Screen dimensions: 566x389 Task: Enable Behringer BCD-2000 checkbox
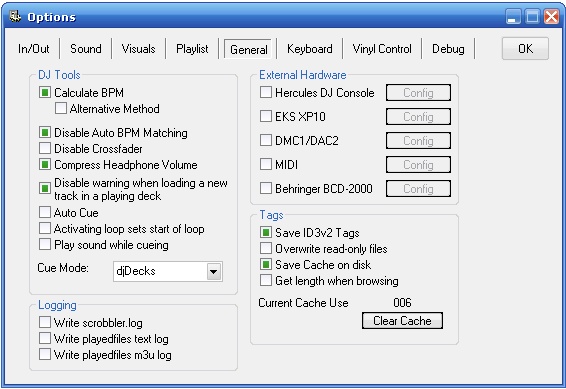(266, 188)
